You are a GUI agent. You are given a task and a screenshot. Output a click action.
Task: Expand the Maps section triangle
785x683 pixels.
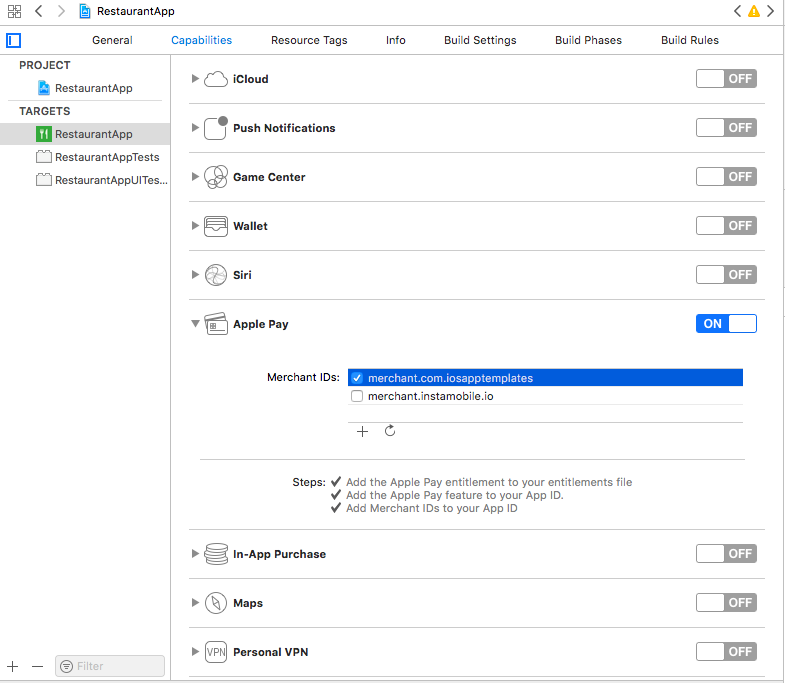195,602
